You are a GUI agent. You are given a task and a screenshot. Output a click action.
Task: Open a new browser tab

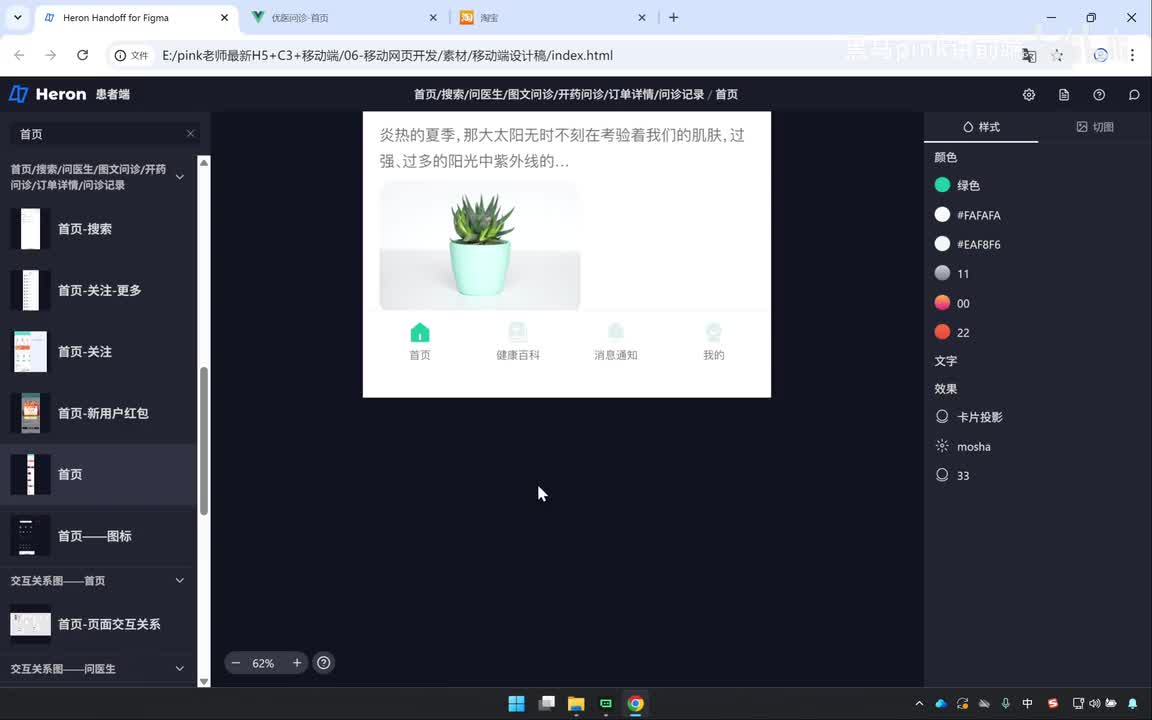point(674,18)
